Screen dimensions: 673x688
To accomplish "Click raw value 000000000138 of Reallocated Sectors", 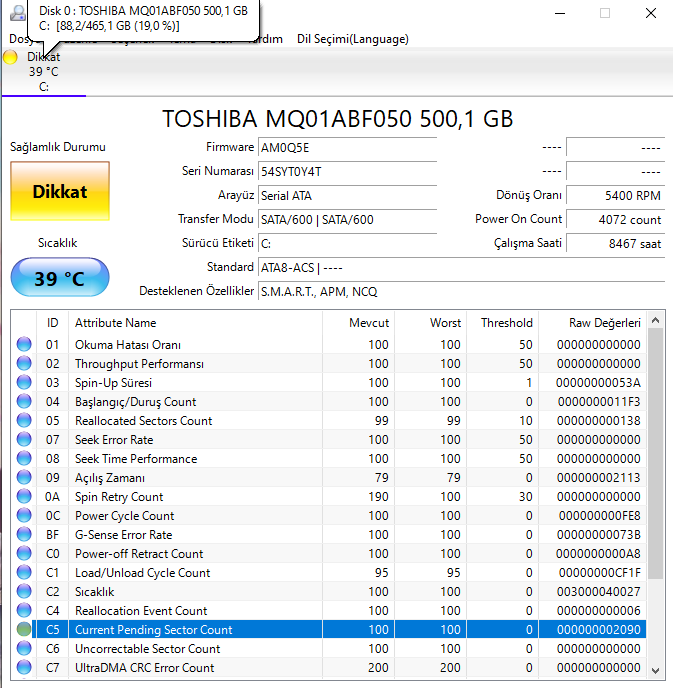I will 598,421.
